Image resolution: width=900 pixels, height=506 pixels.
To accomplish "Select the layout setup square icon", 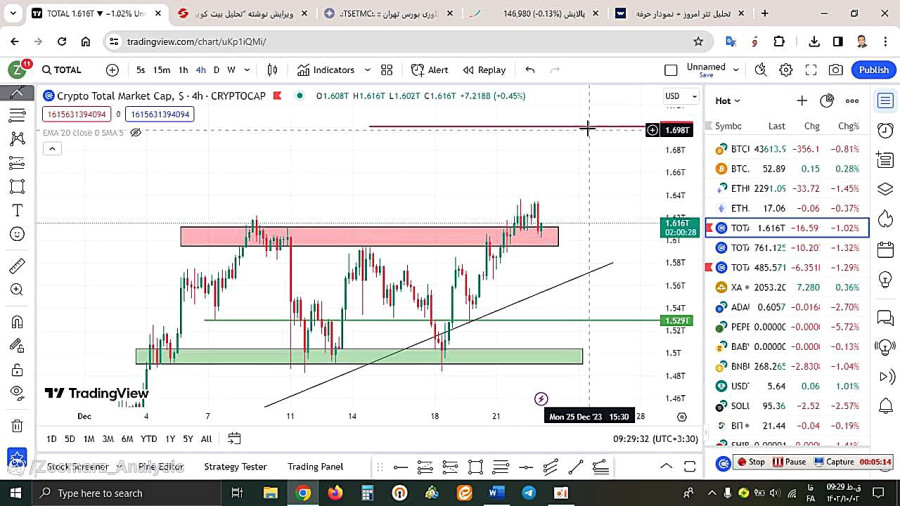I will pos(670,70).
